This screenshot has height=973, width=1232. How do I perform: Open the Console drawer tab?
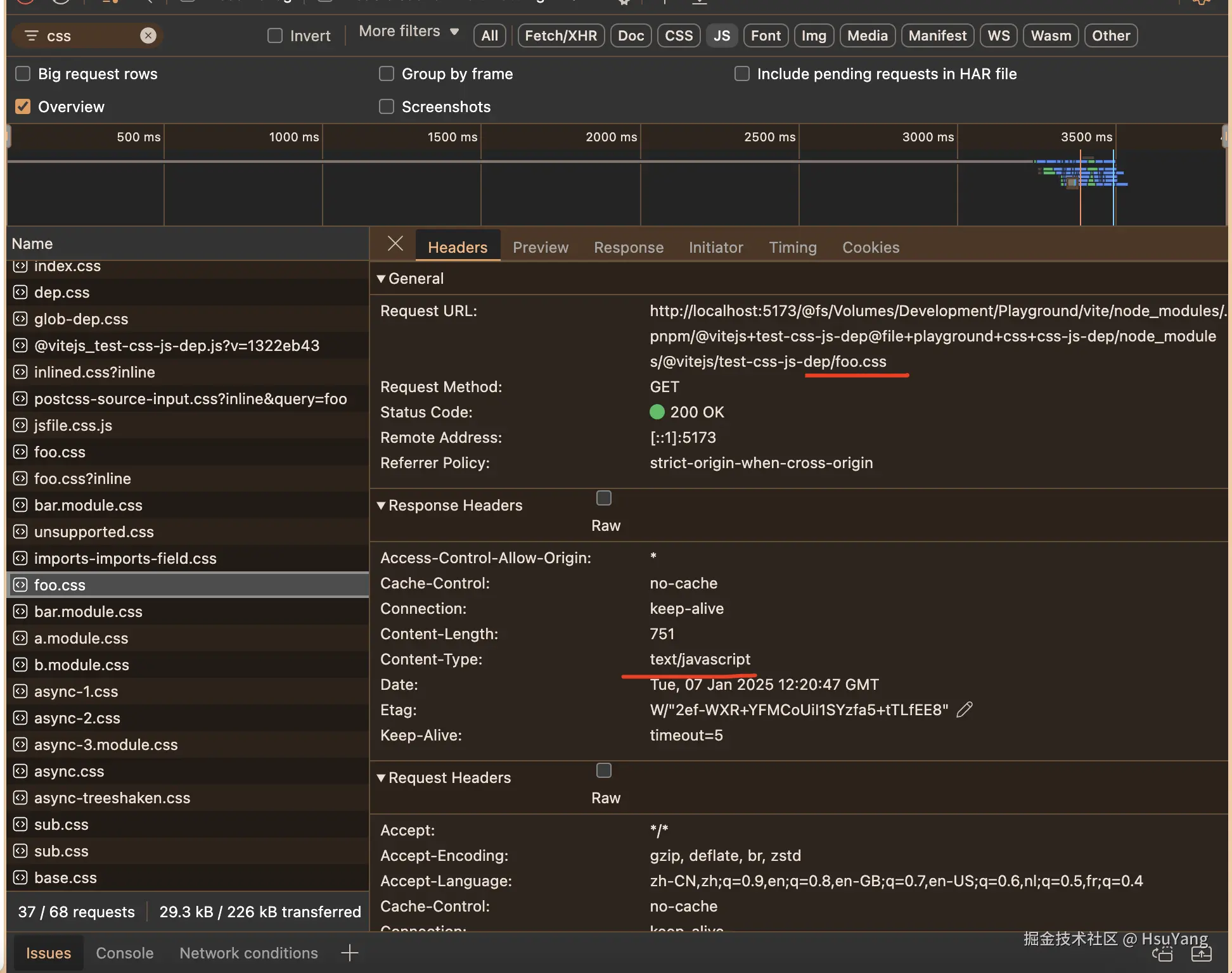pyautogui.click(x=124, y=953)
